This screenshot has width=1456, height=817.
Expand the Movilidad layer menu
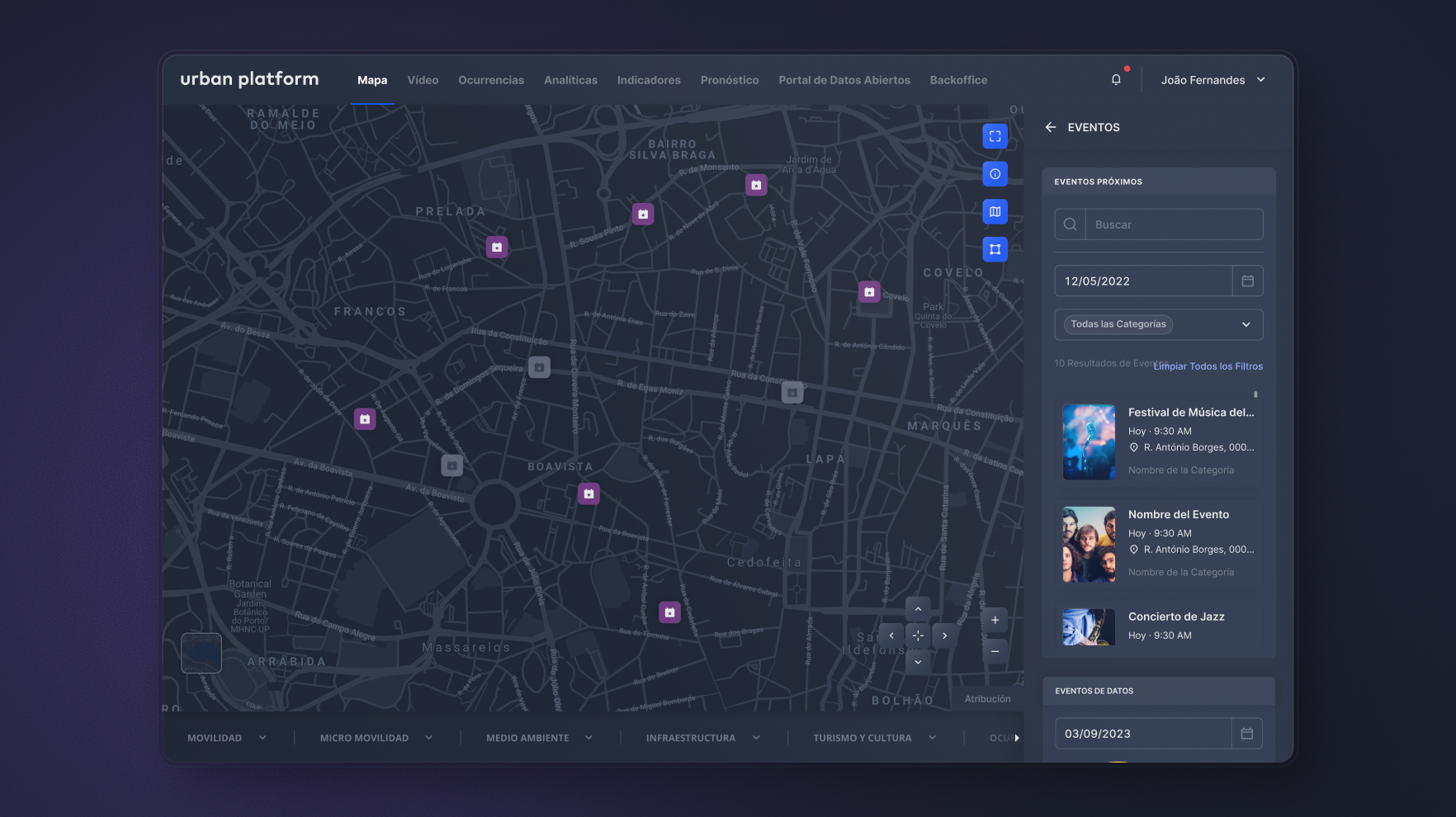tap(226, 738)
